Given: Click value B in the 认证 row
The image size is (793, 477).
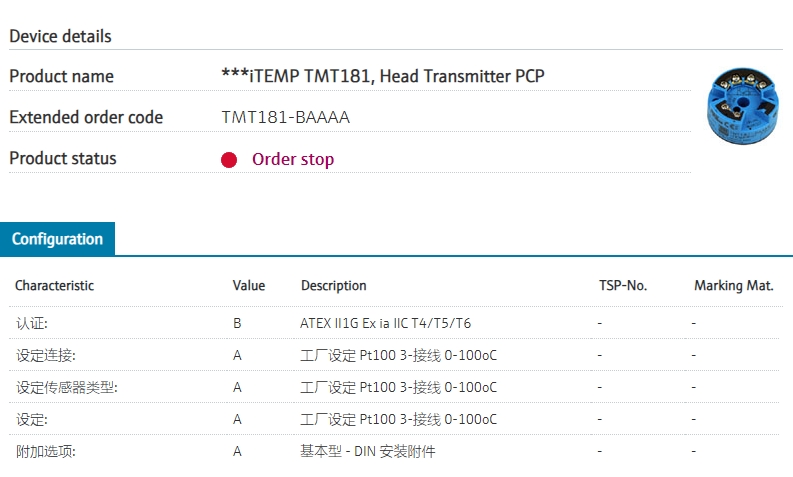Looking at the screenshot, I should pyautogui.click(x=237, y=323).
